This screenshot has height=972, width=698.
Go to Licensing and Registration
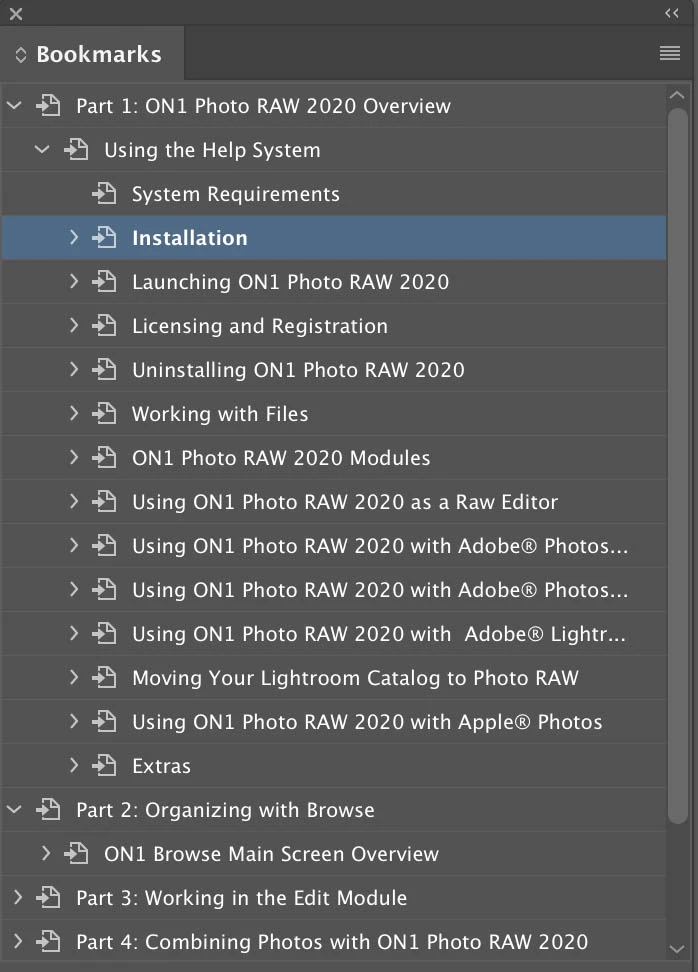pyautogui.click(x=260, y=326)
